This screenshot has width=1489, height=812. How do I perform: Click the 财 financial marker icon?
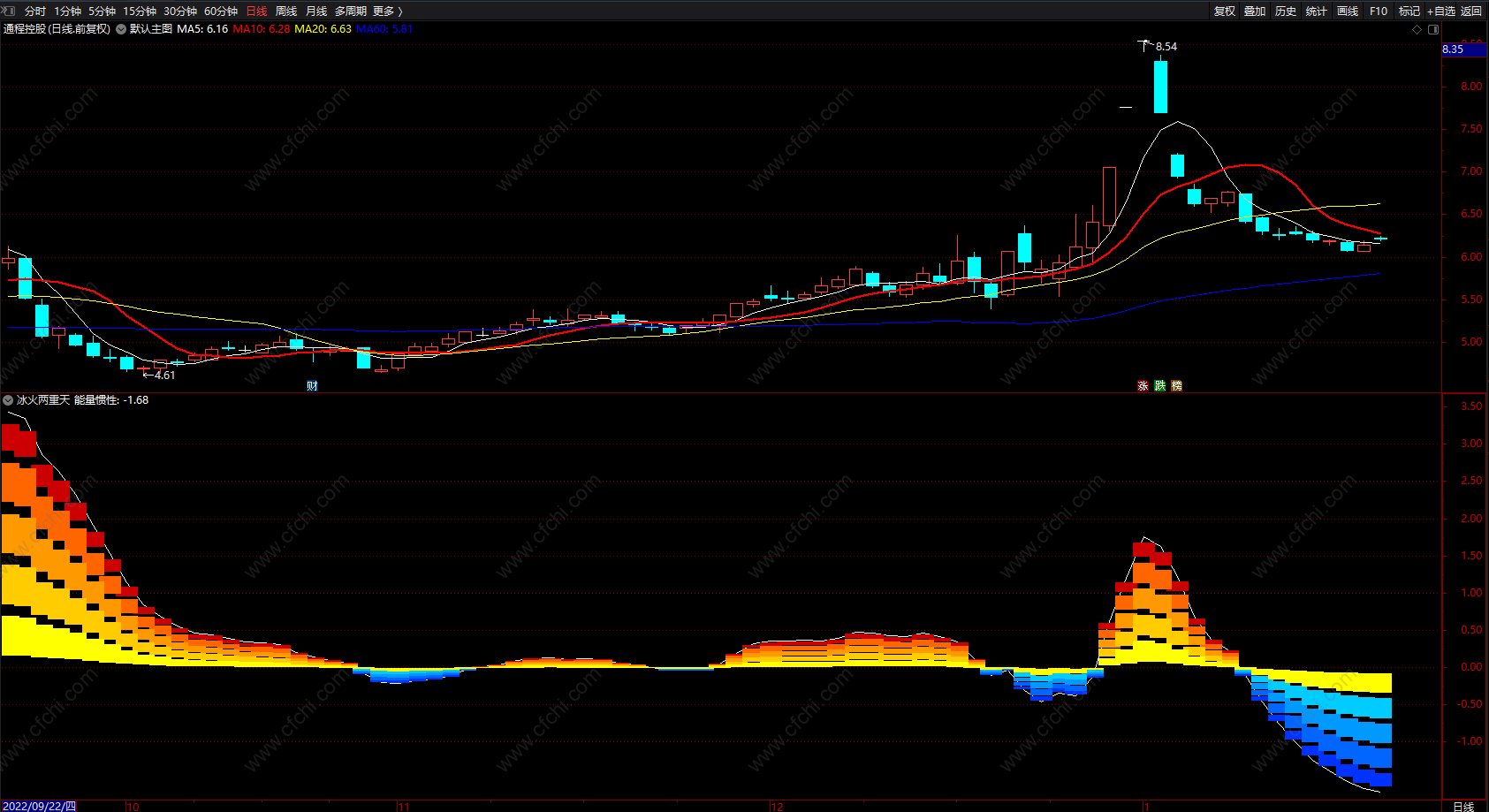[x=312, y=386]
